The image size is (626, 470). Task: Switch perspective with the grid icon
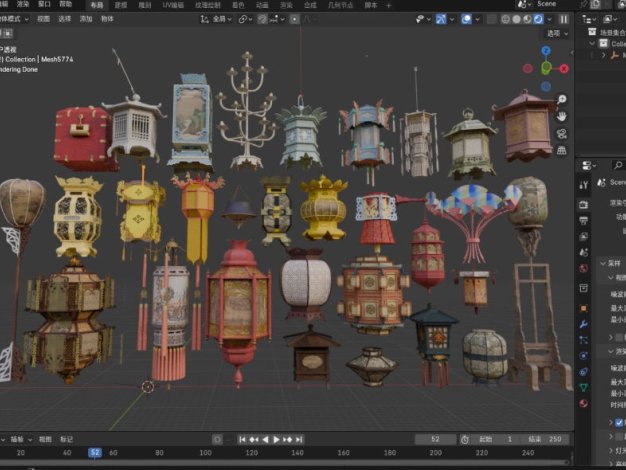[x=562, y=150]
